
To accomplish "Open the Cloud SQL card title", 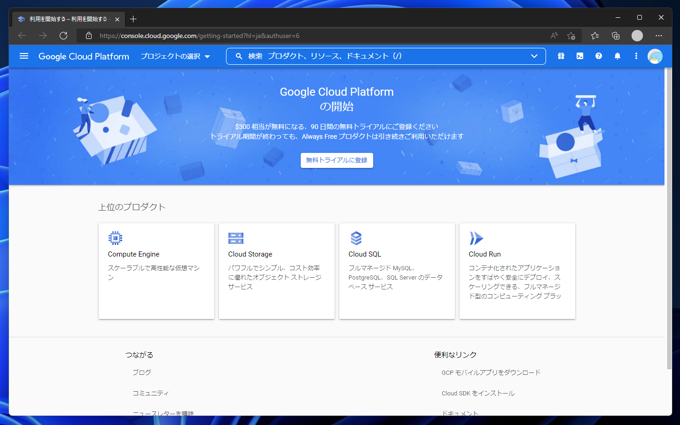I will (x=364, y=254).
